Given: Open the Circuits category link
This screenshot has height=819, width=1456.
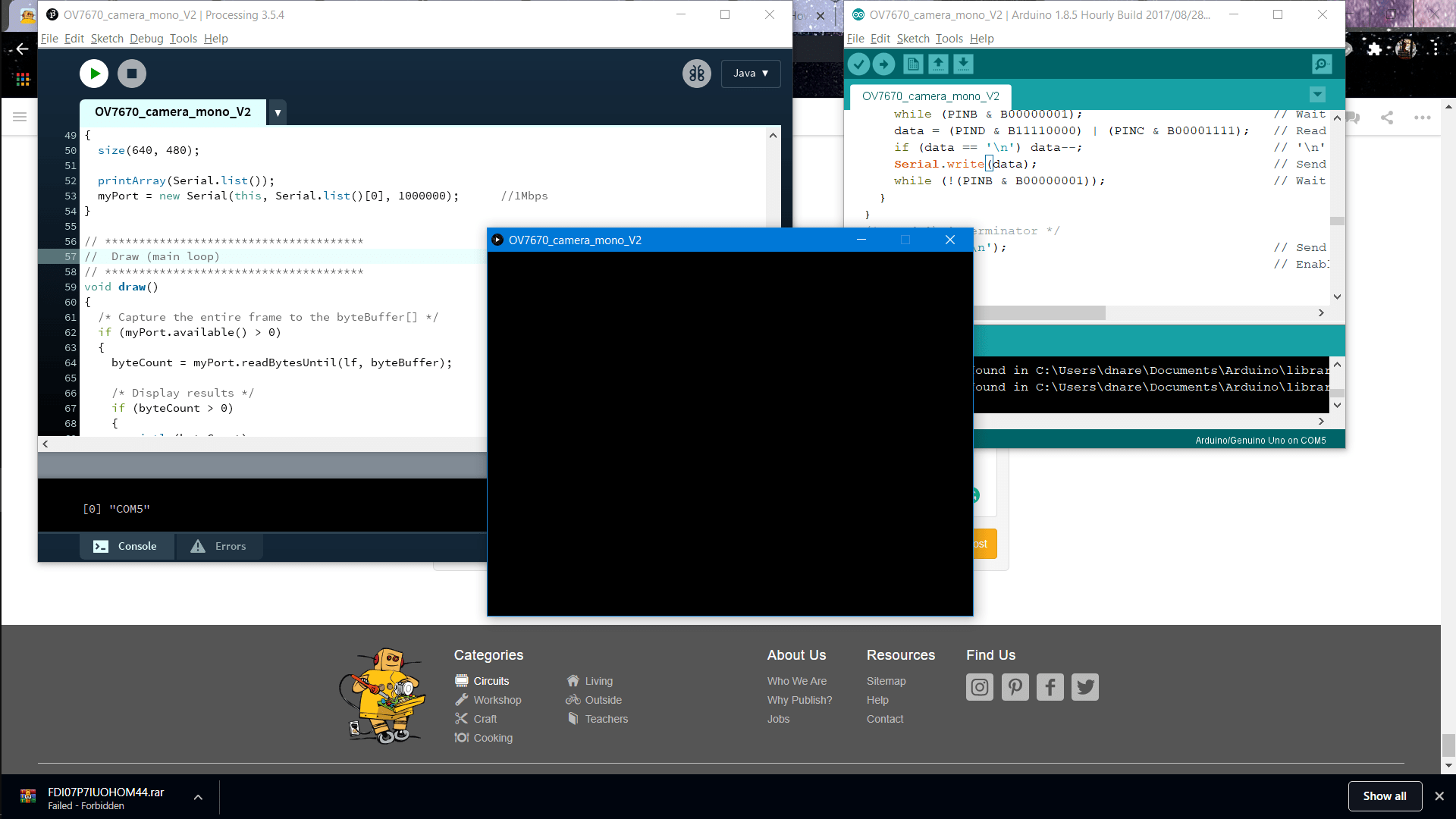Looking at the screenshot, I should pyautogui.click(x=491, y=681).
